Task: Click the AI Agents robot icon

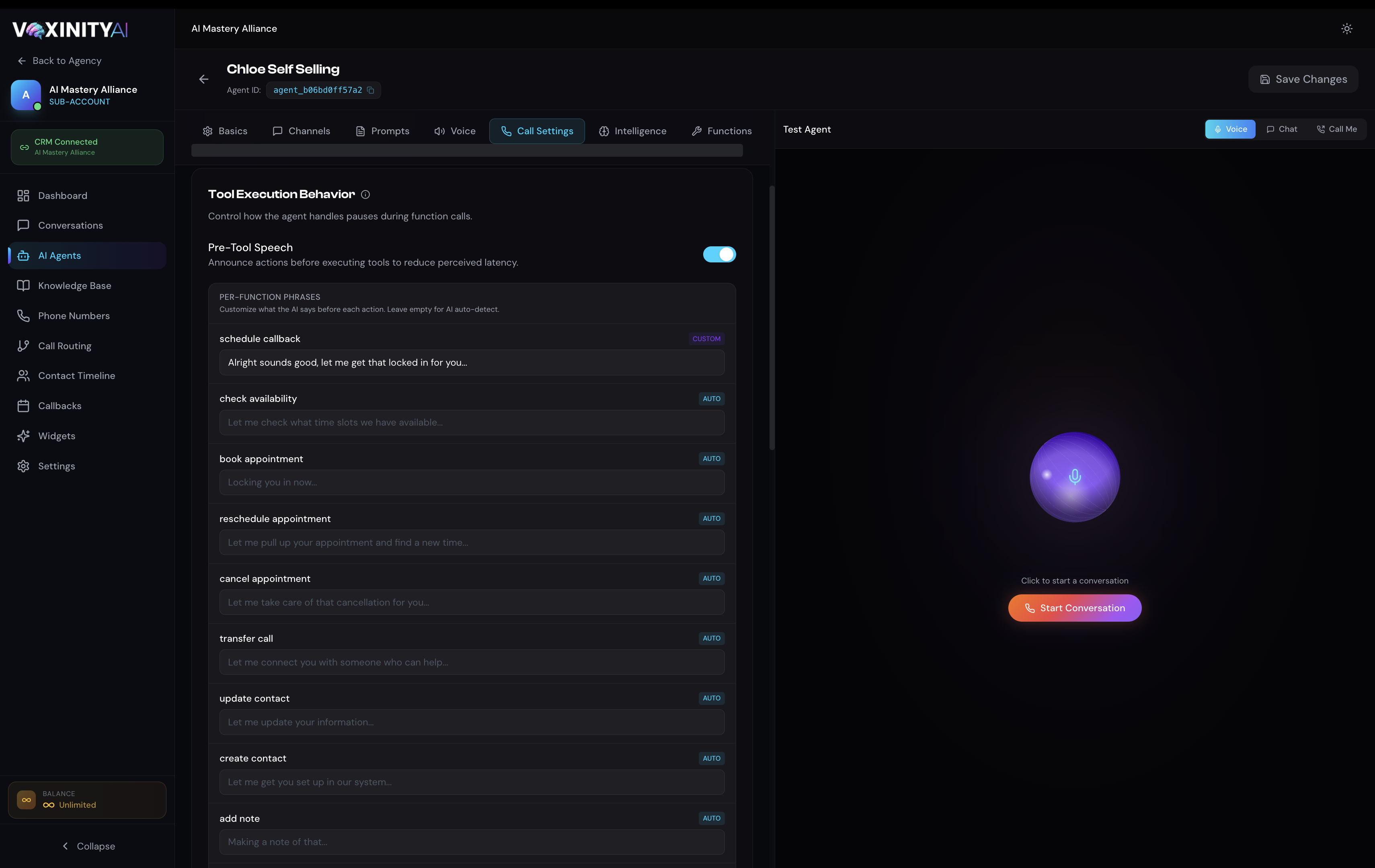Action: (23, 256)
